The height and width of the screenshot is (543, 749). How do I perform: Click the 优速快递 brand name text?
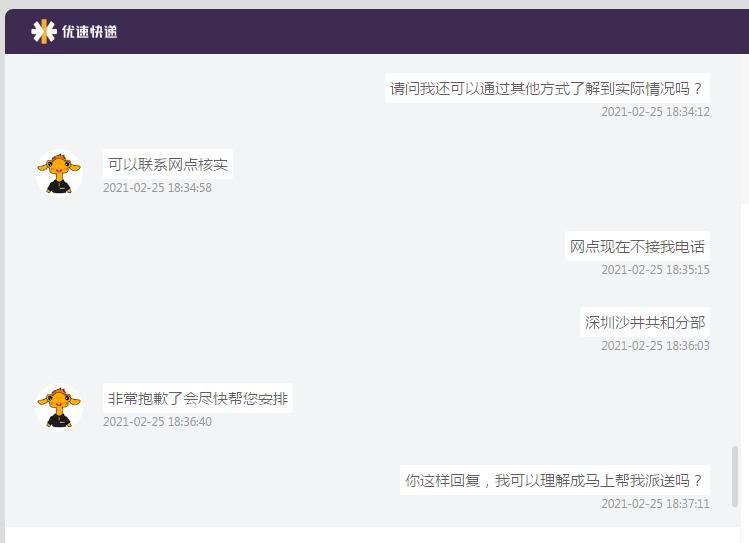[89, 32]
